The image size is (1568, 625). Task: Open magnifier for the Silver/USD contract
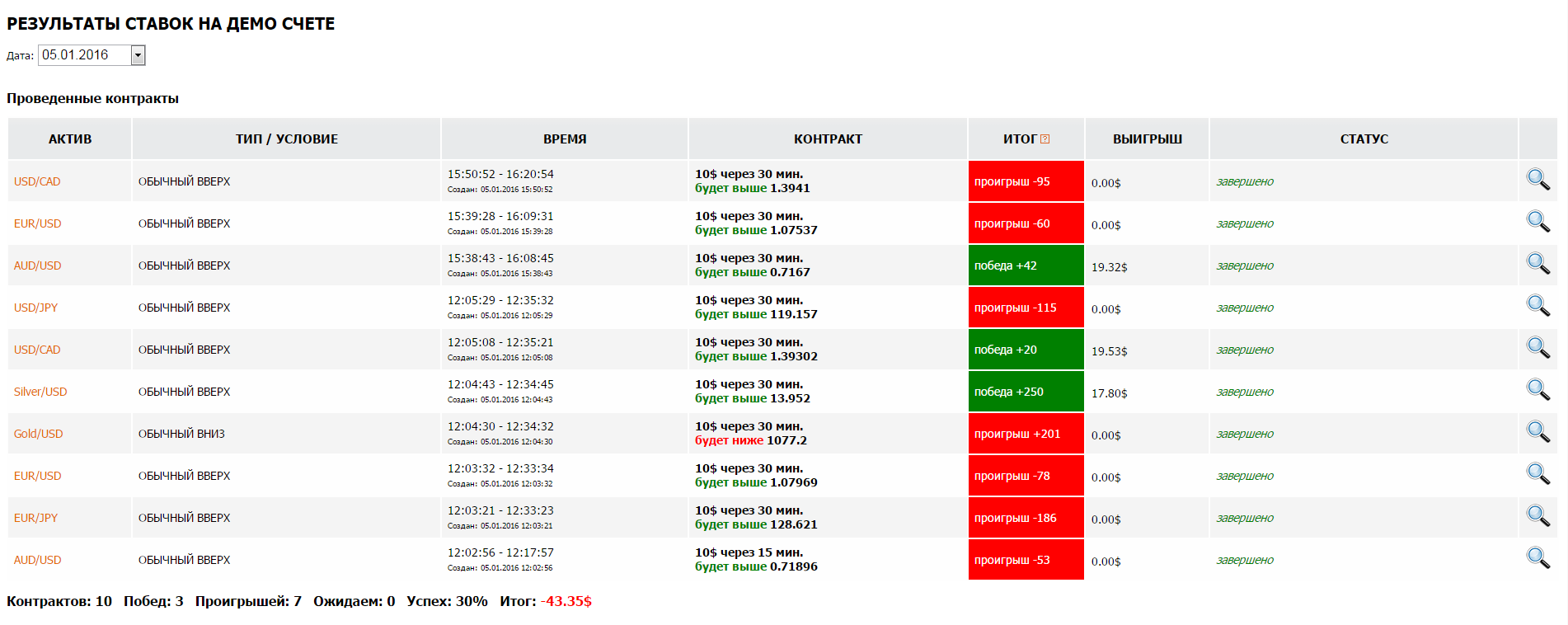(1537, 390)
